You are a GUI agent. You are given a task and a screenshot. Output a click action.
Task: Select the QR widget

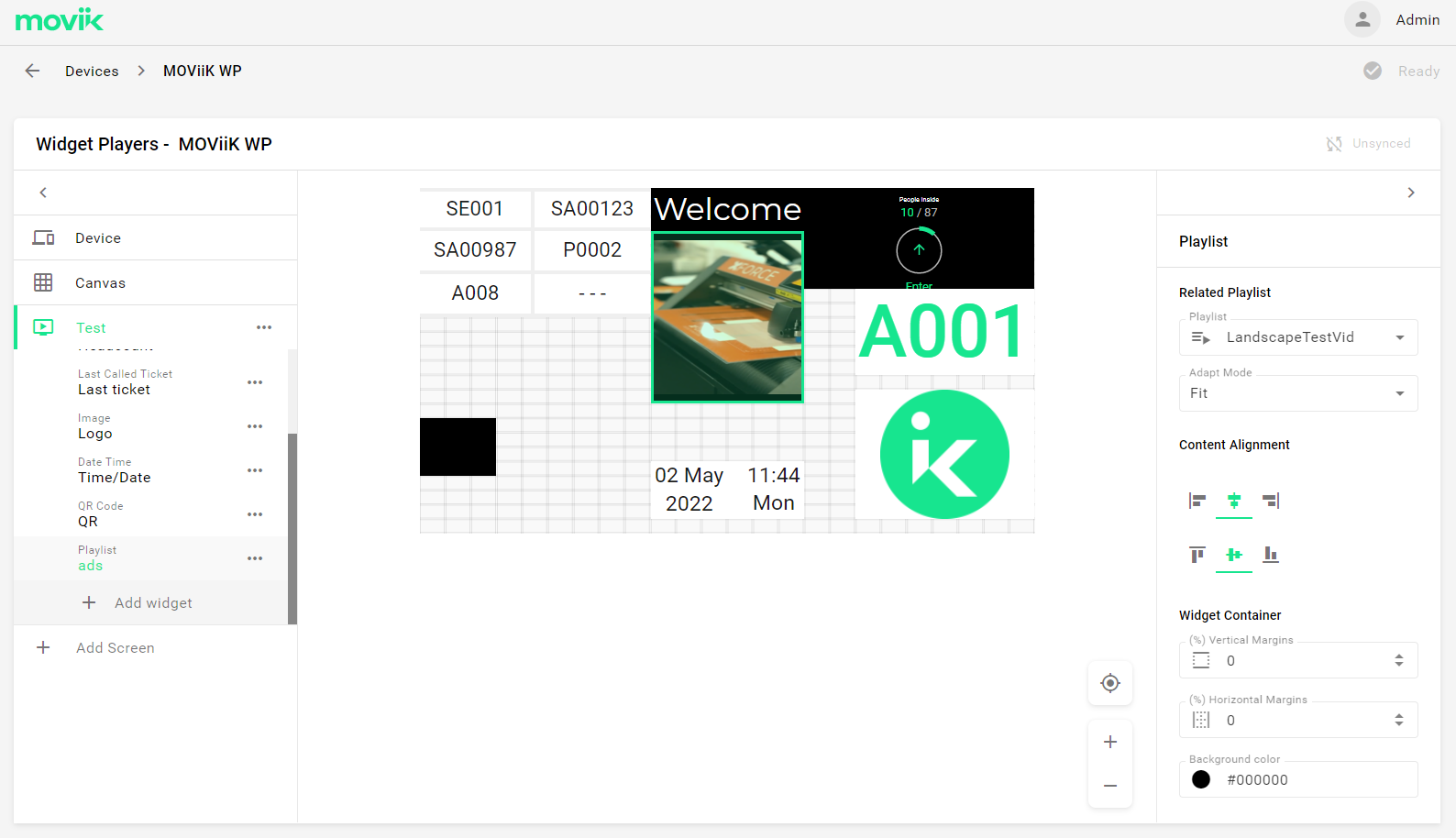151,514
